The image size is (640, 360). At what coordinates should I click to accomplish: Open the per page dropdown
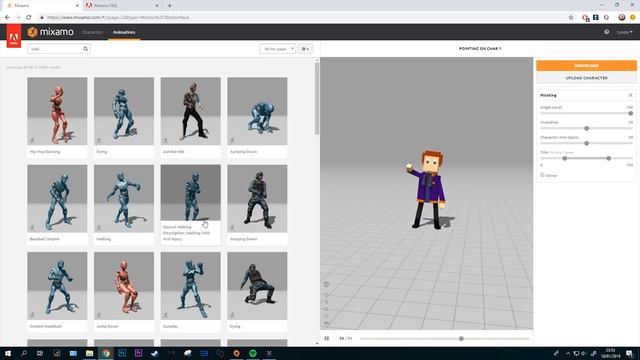pos(278,49)
